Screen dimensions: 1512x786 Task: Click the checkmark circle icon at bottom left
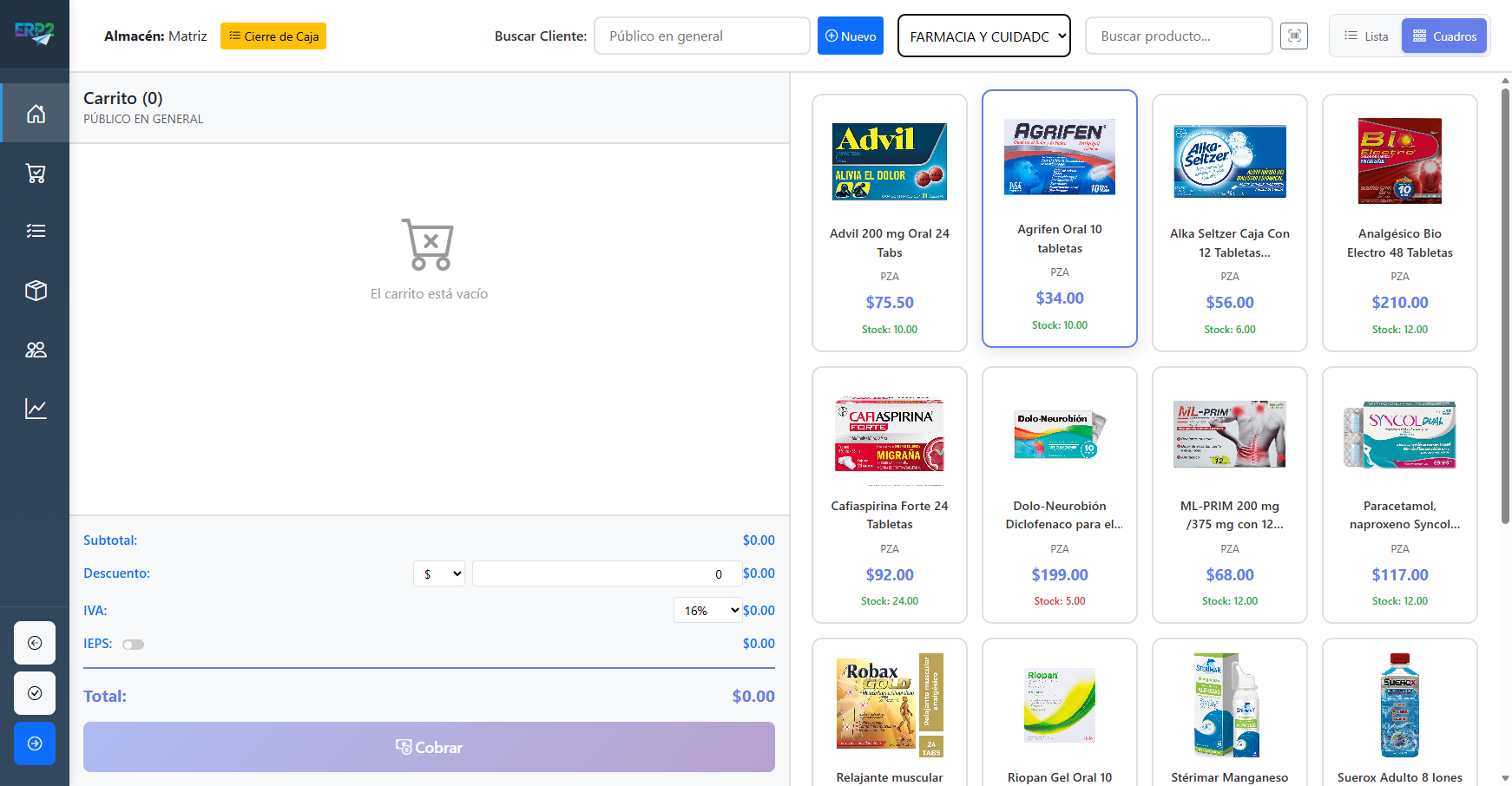pyautogui.click(x=35, y=693)
